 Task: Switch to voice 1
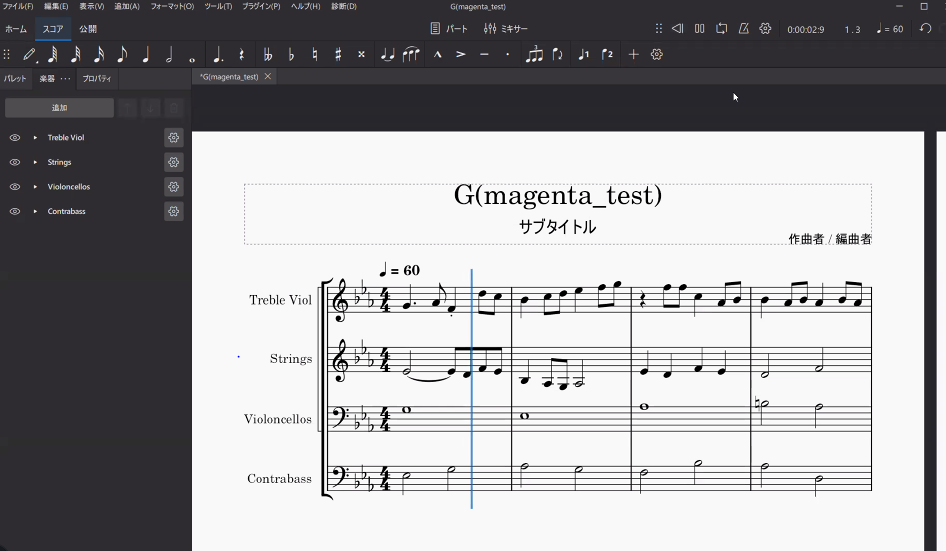click(583, 55)
